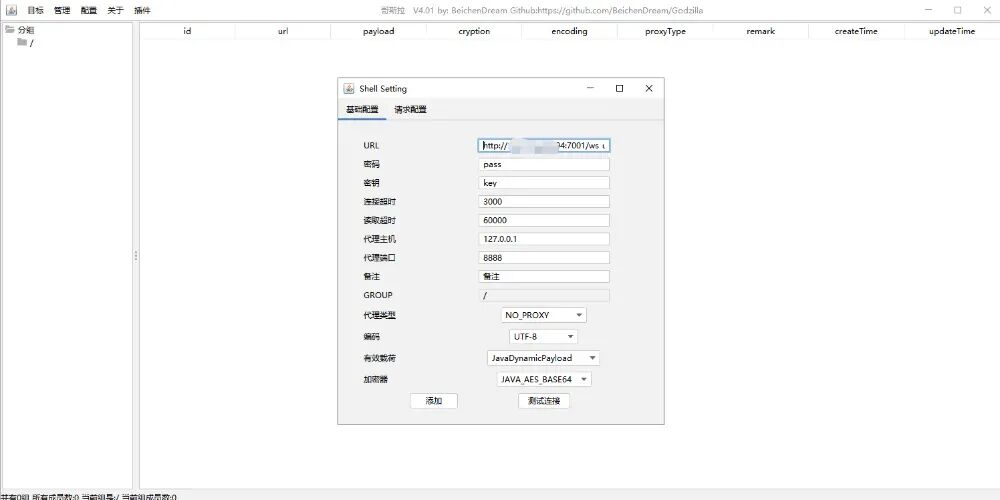Open the 目标 menu
Screen dimensions: 1000x500
coord(36,10)
